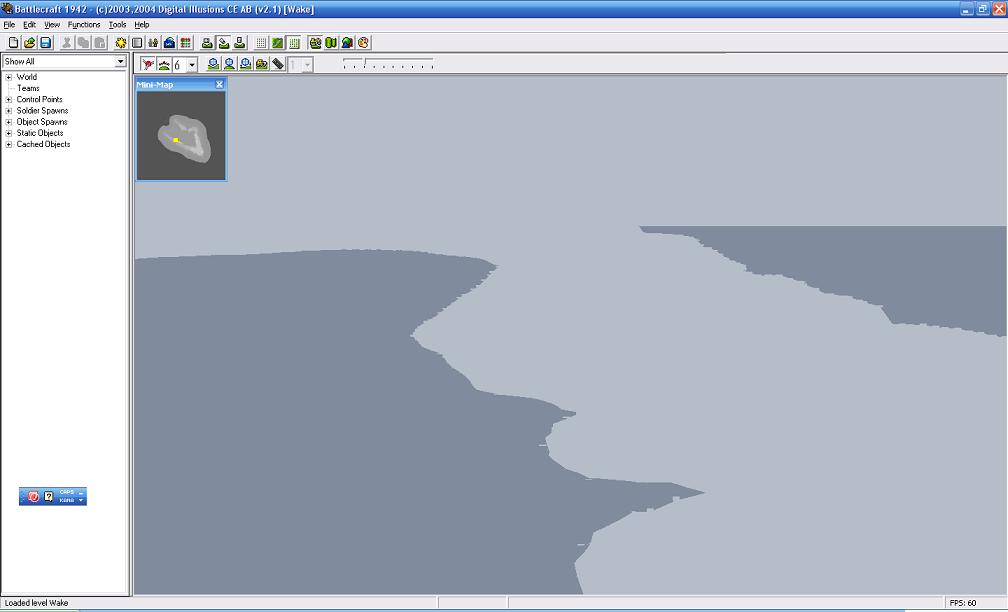This screenshot has height=612, width=1008.
Task: Expand the World tree node
Action: tap(9, 77)
